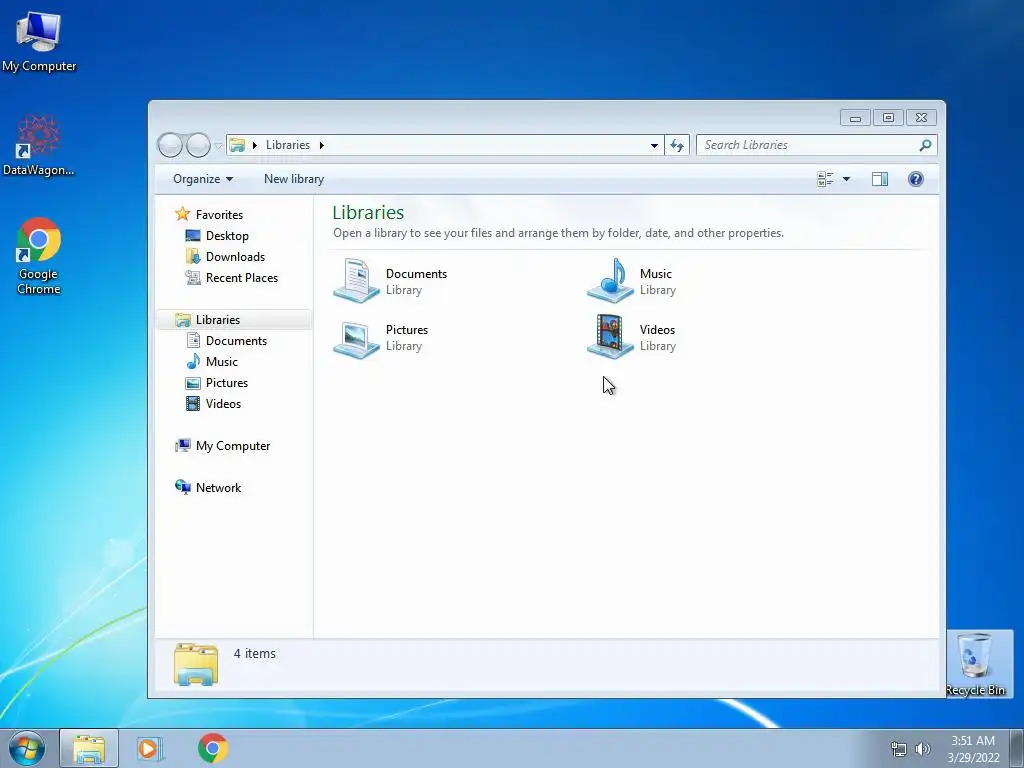Click the Libraries folder icon in details pane
The width and height of the screenshot is (1024, 768).
(196, 664)
